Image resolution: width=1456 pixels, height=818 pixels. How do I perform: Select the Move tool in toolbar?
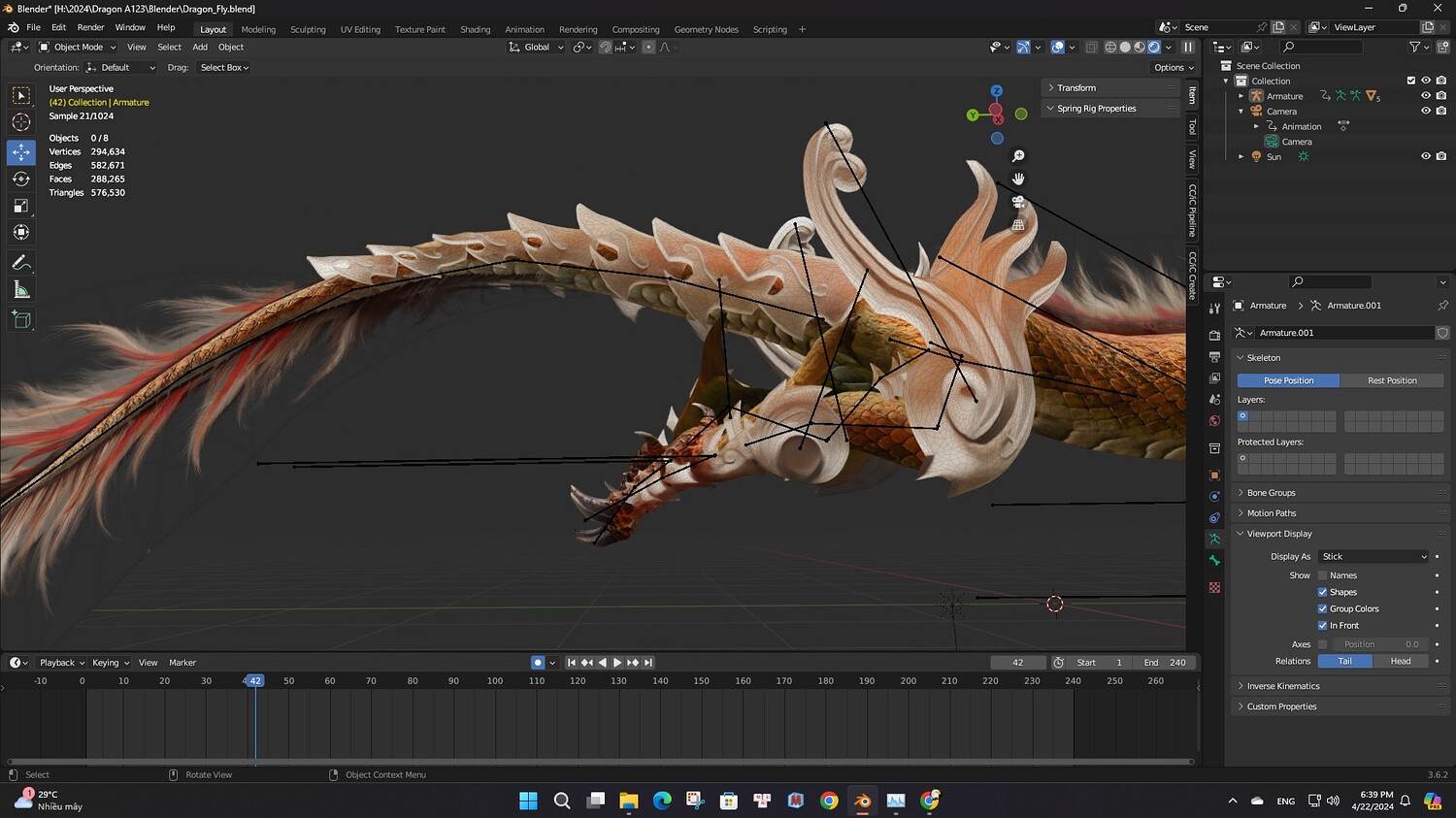[21, 152]
